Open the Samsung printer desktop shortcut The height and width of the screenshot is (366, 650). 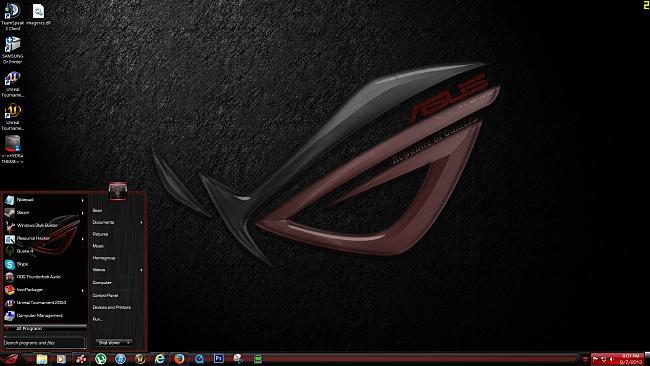coord(12,50)
